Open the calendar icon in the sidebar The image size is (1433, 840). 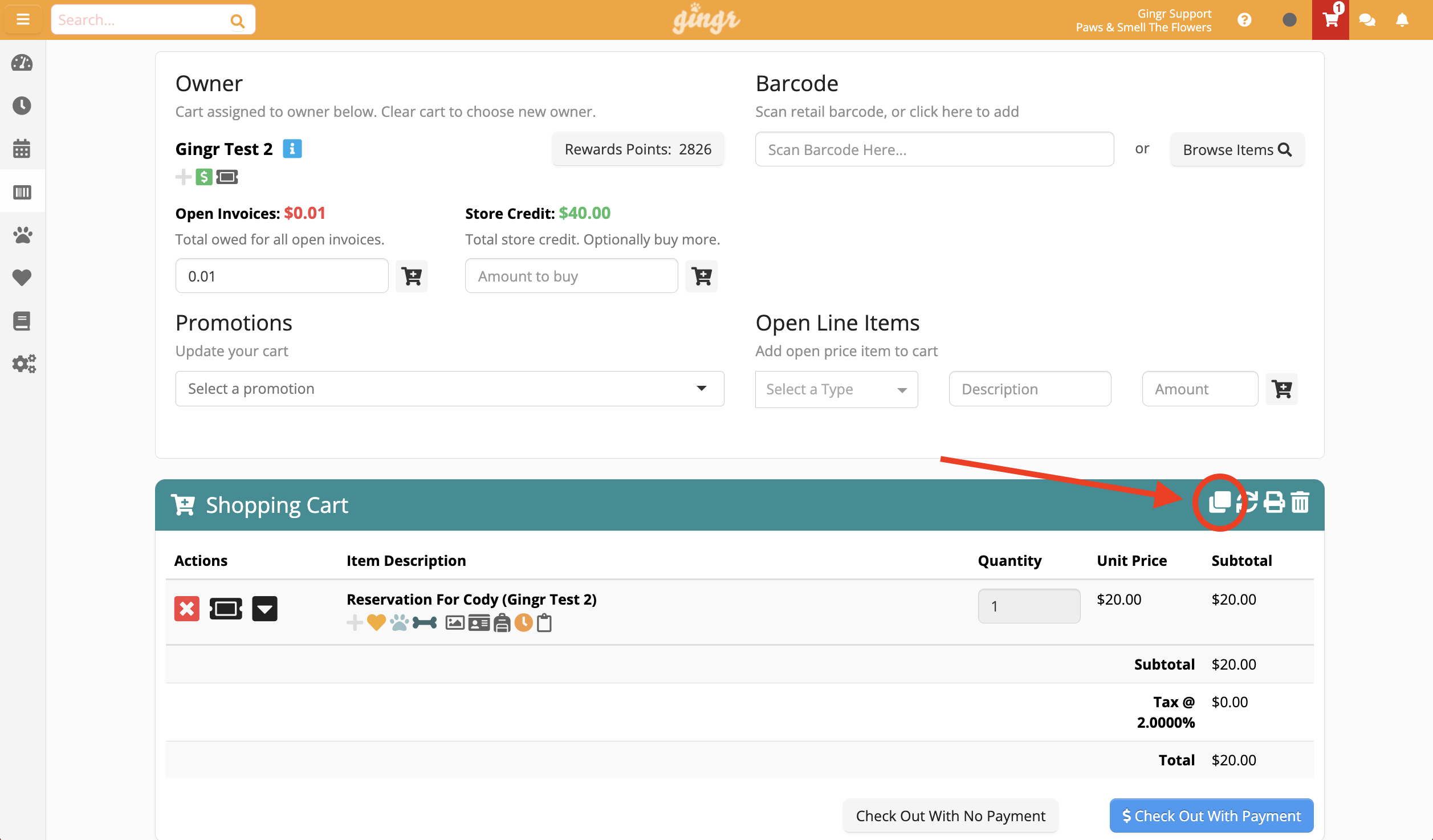[22, 148]
